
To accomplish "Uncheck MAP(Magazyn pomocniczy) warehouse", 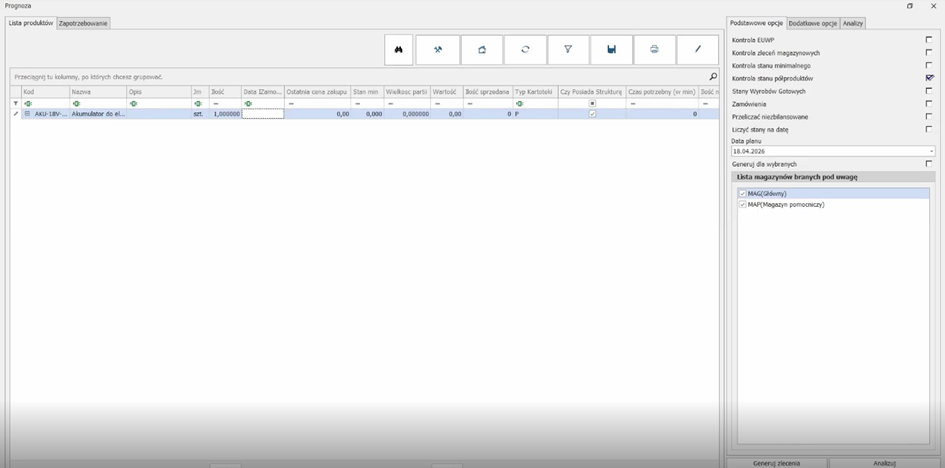I will pos(742,204).
